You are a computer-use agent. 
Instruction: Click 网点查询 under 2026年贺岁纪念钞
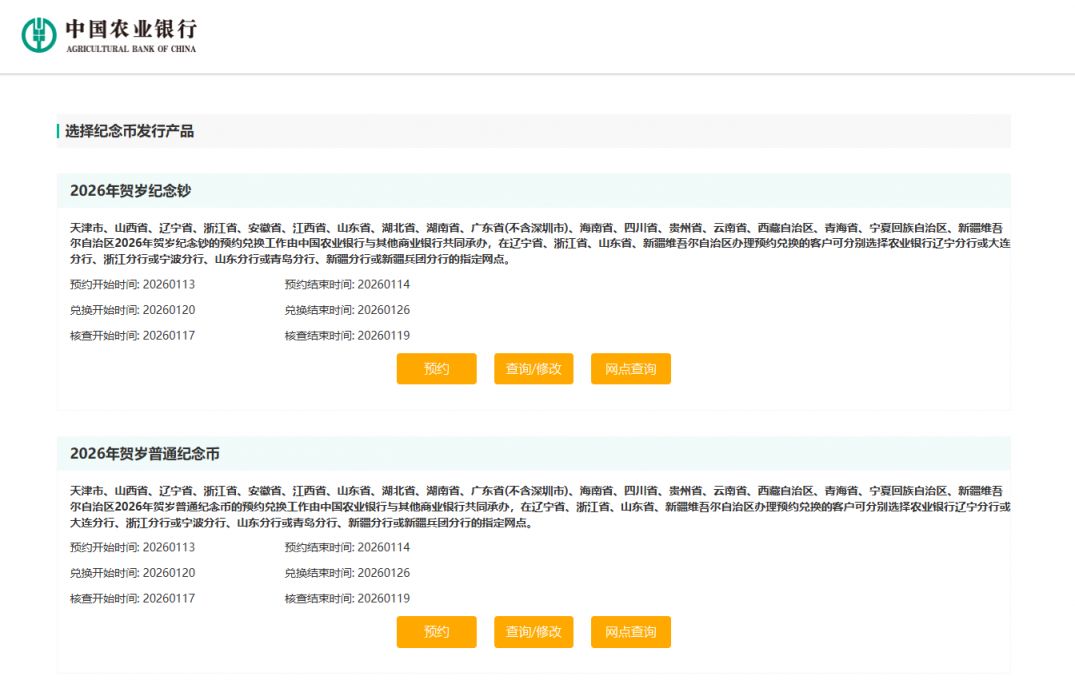631,369
